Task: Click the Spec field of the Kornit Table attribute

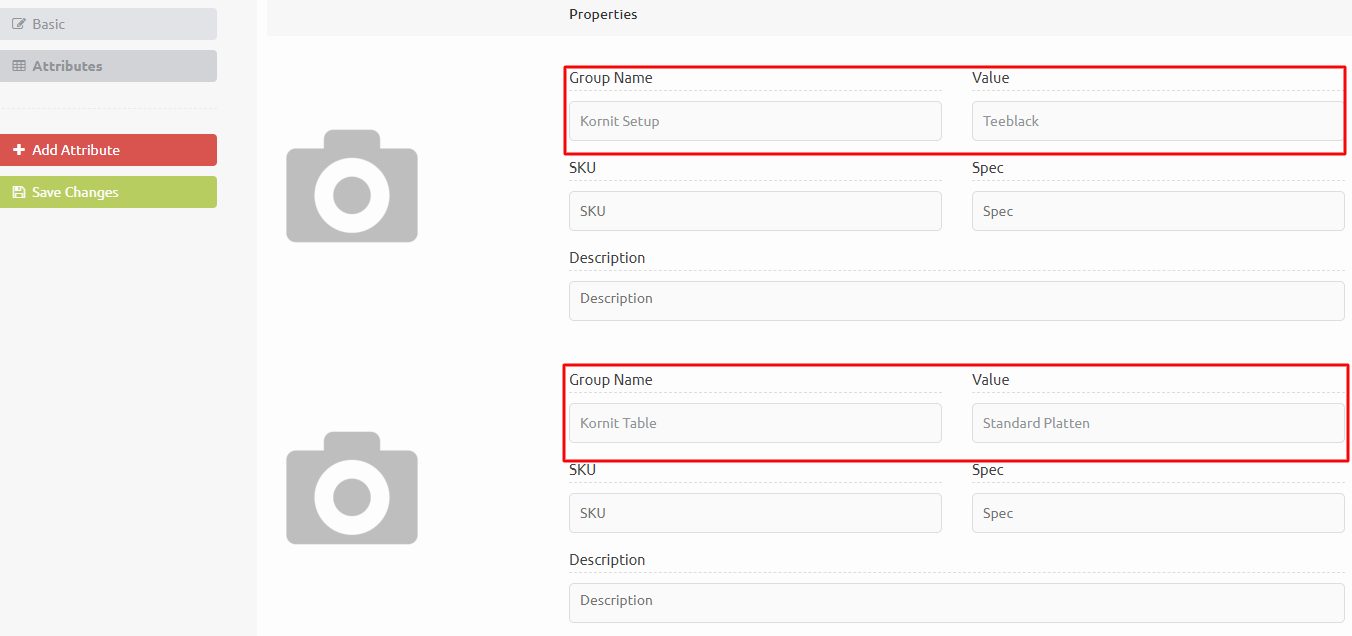Action: point(1158,513)
